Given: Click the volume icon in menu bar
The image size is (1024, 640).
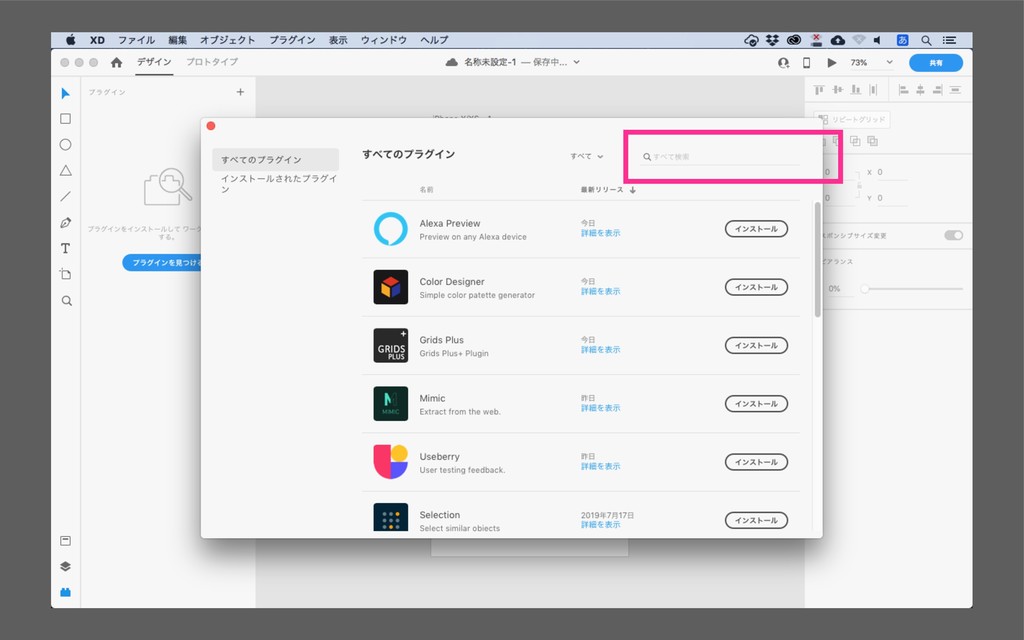Looking at the screenshot, I should coord(877,40).
